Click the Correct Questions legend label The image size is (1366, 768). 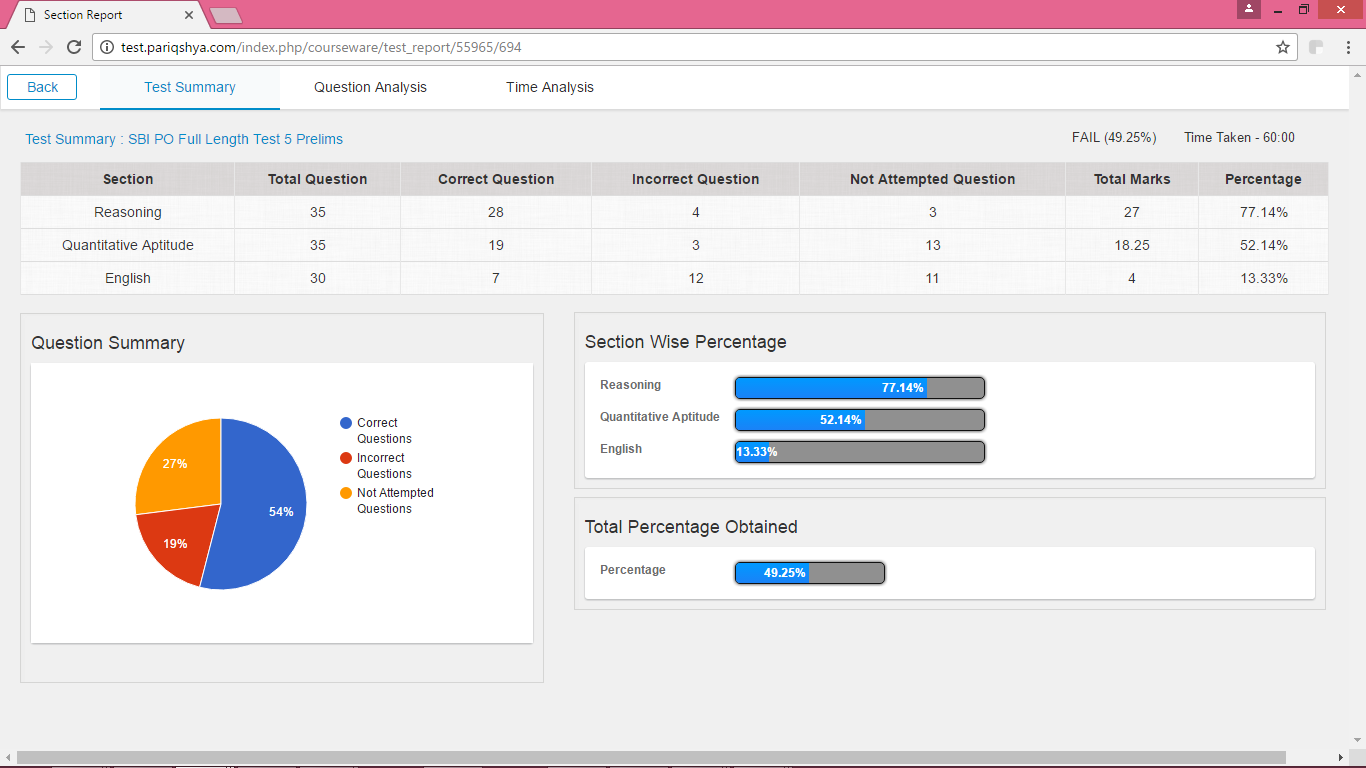click(384, 431)
